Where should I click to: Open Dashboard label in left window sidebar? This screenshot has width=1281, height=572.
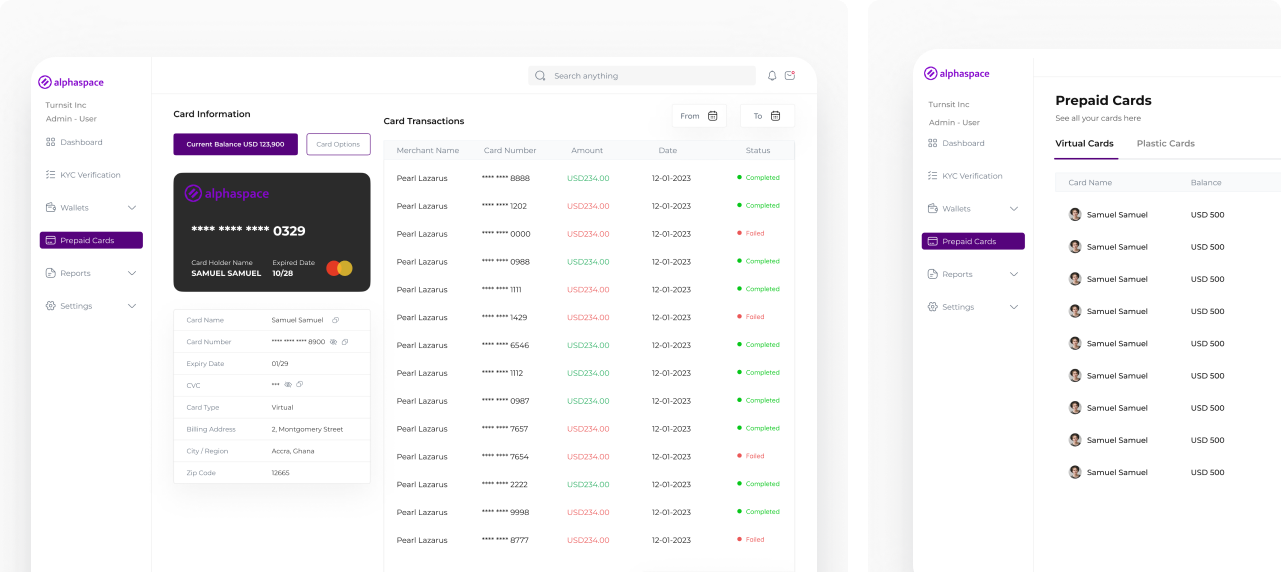point(81,142)
